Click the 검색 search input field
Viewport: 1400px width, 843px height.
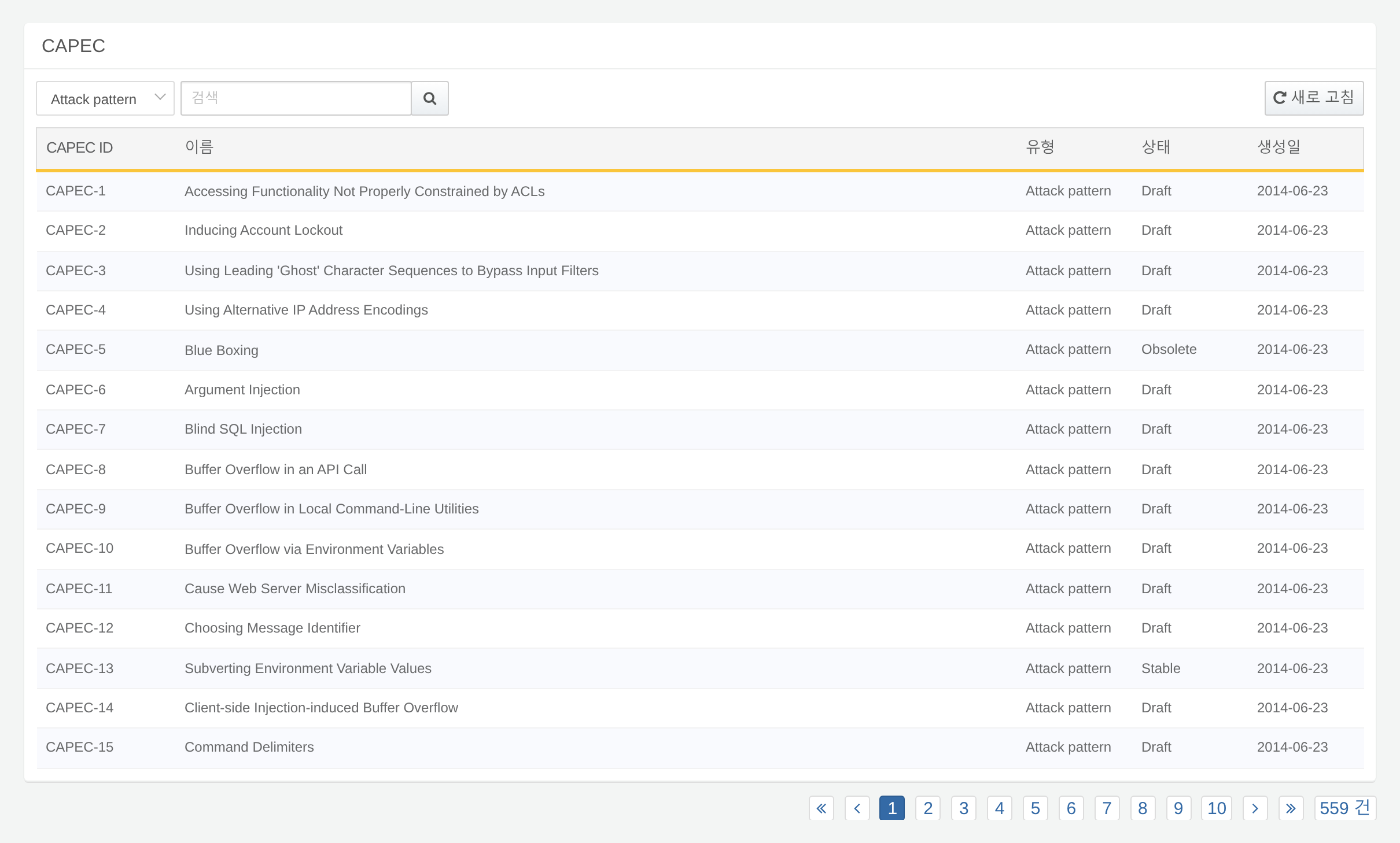pos(296,98)
